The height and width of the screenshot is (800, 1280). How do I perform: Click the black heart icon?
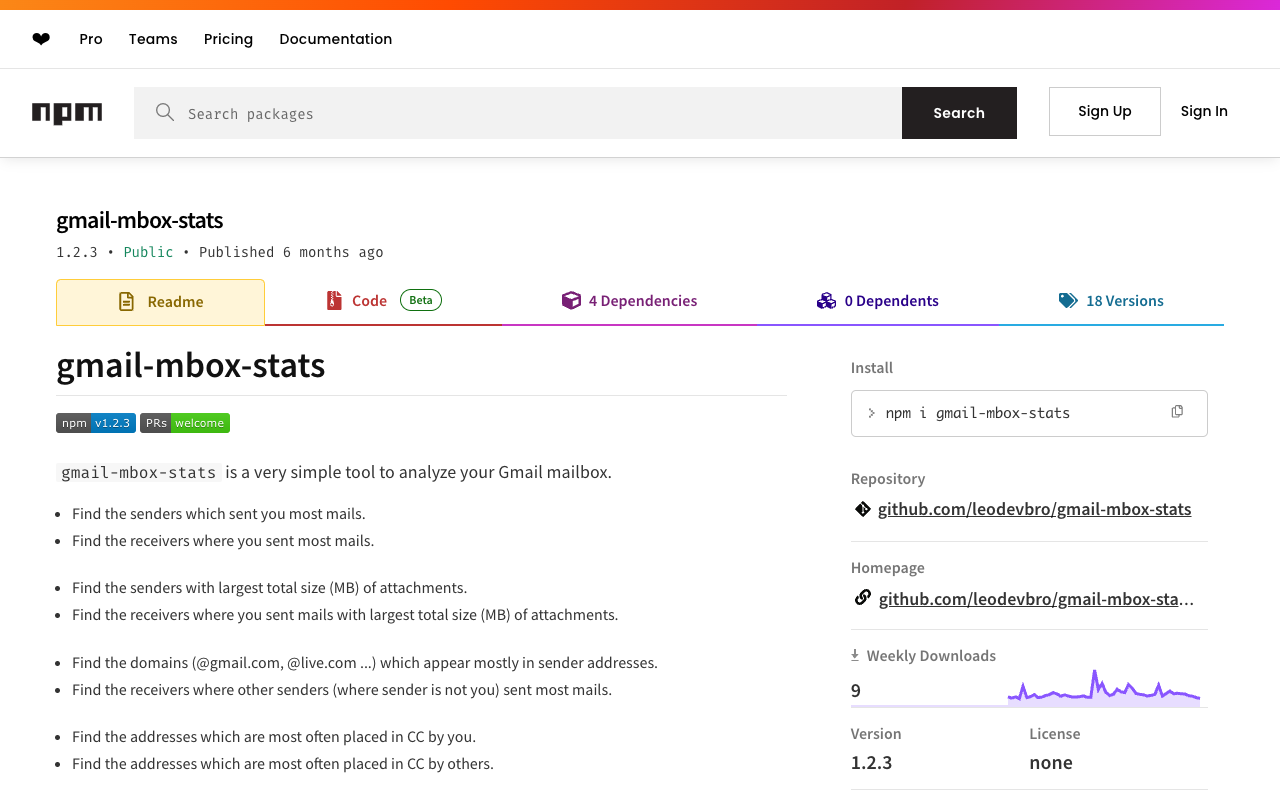[x=41, y=39]
